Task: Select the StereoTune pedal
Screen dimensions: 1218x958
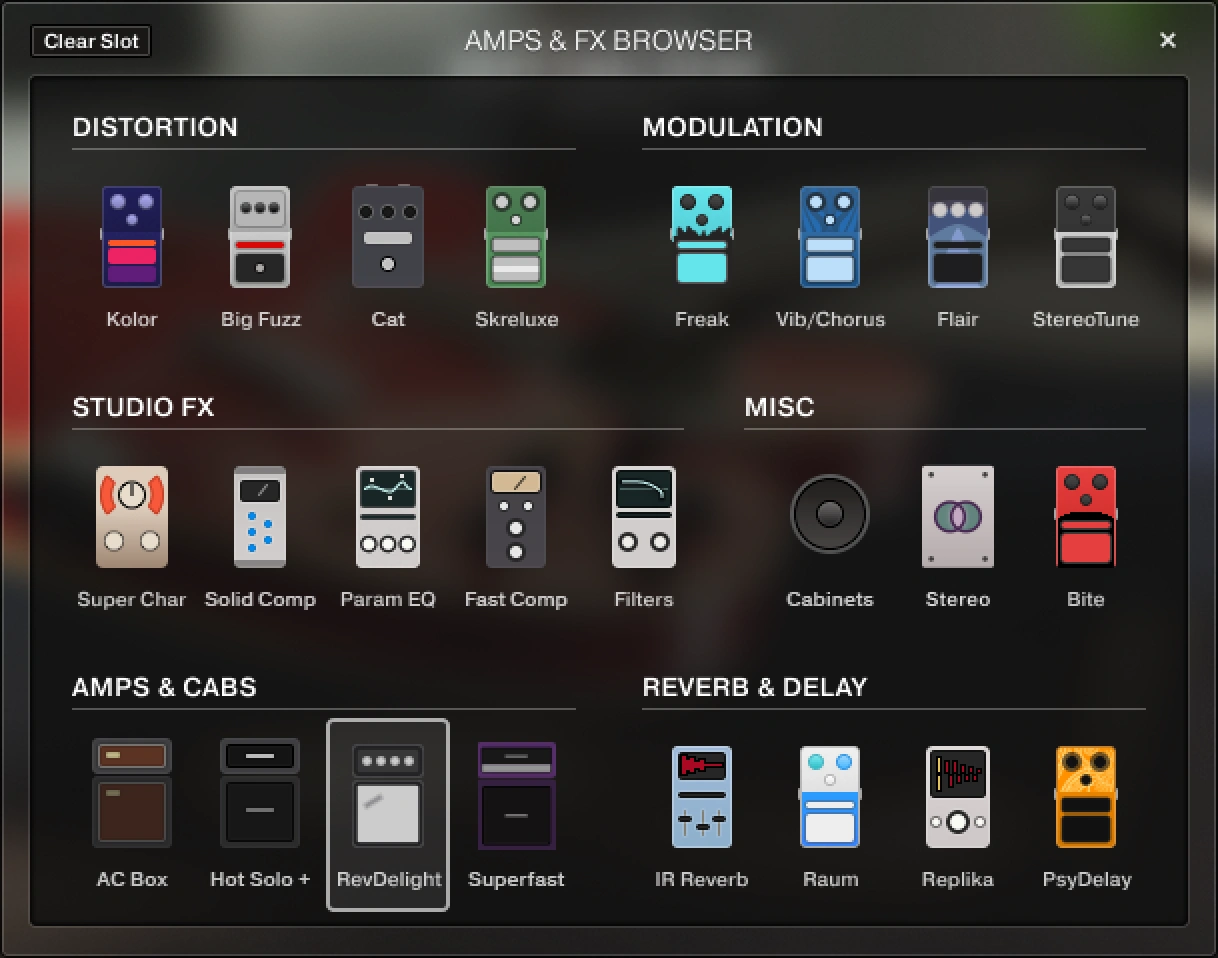Action: tap(1086, 237)
